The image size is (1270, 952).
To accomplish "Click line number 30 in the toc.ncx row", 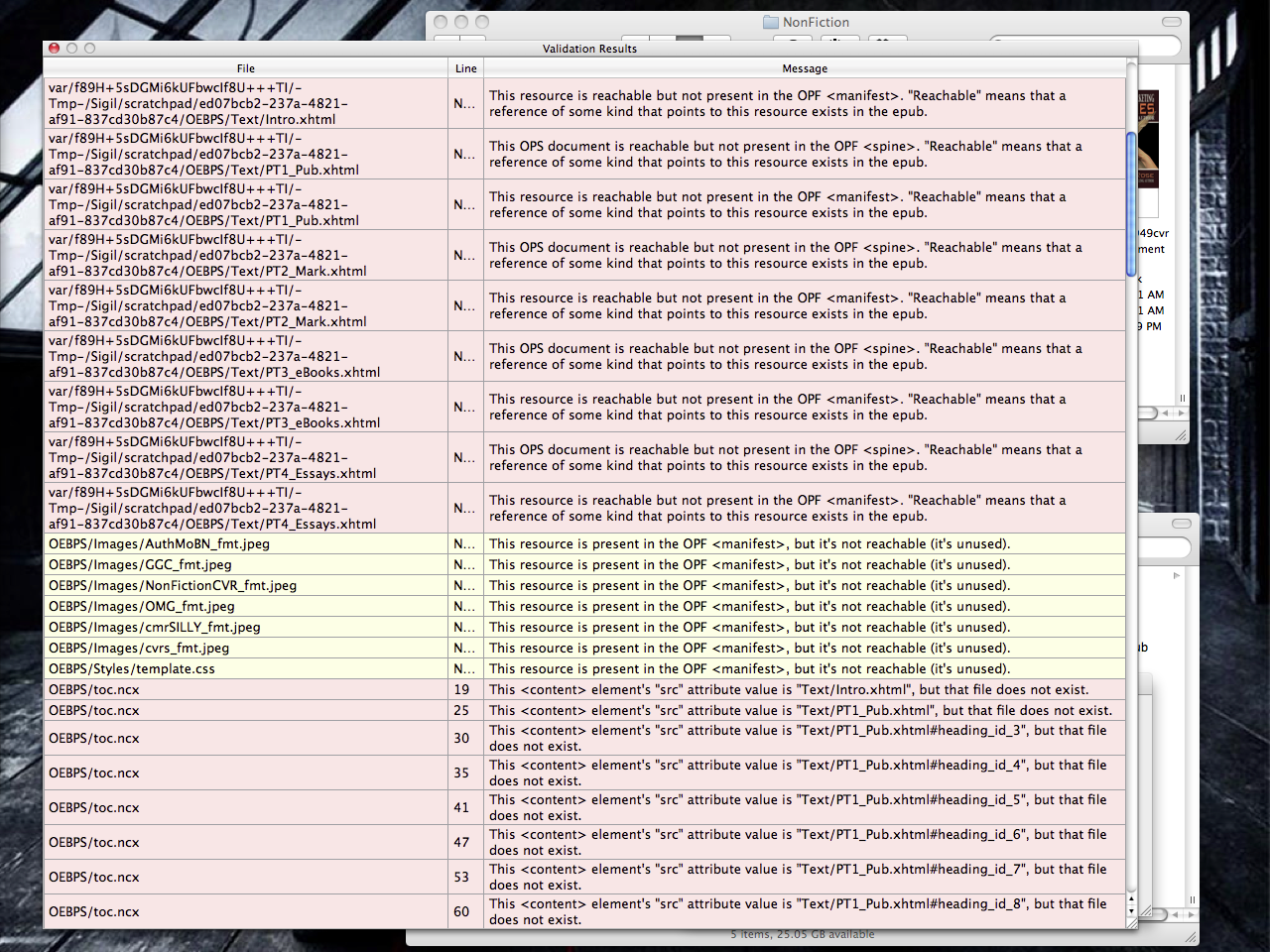I will [x=461, y=738].
